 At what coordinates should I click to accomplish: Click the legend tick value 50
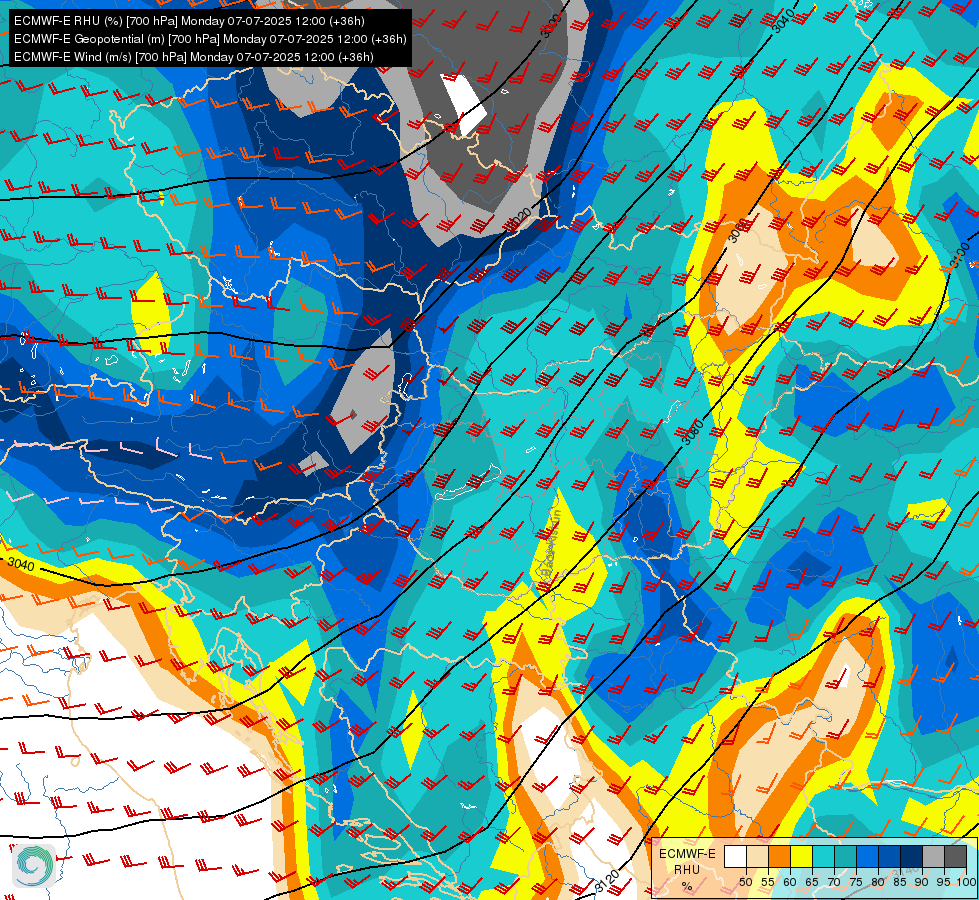(746, 882)
